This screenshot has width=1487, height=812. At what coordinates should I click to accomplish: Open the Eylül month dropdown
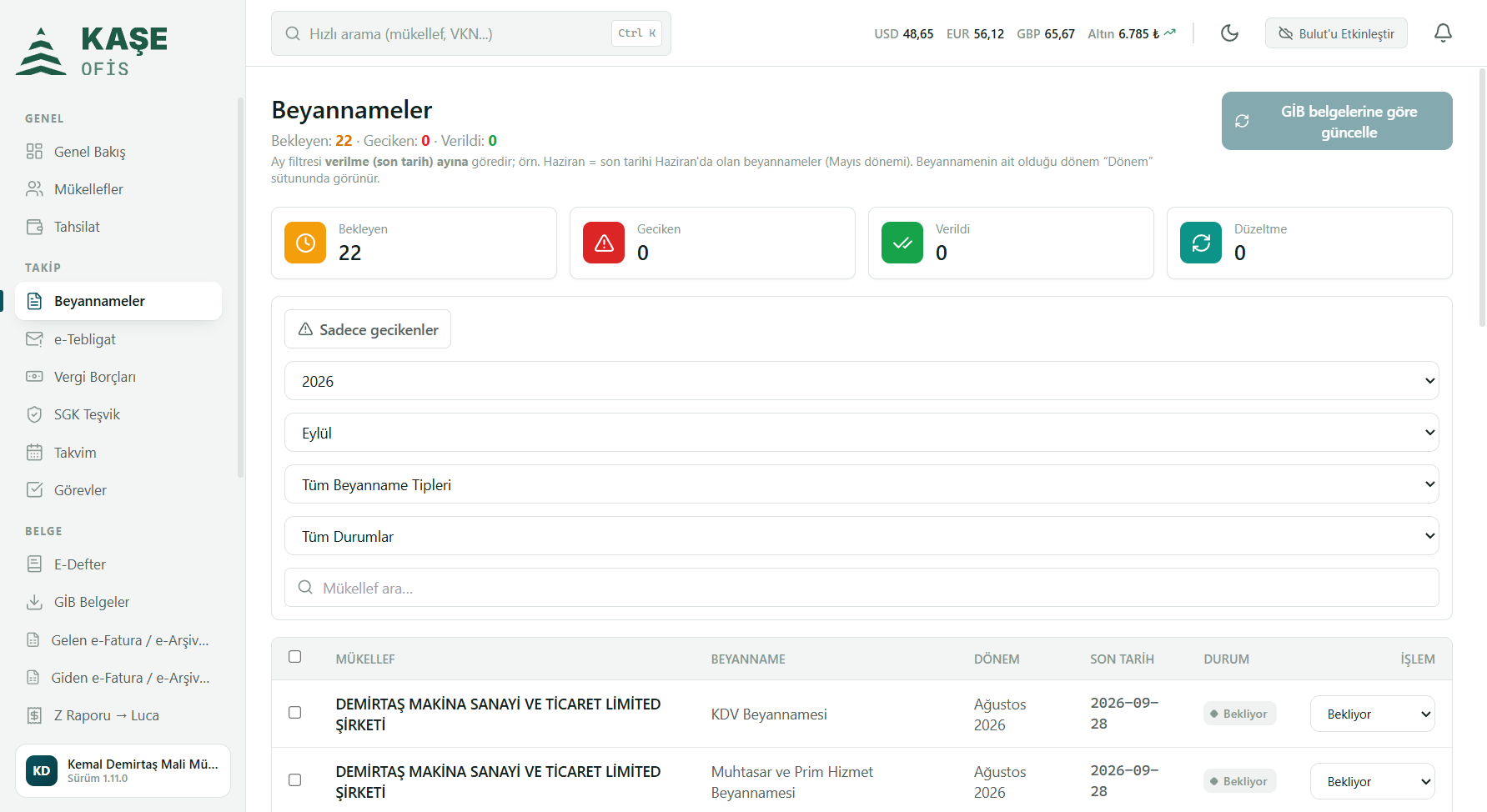coord(862,433)
